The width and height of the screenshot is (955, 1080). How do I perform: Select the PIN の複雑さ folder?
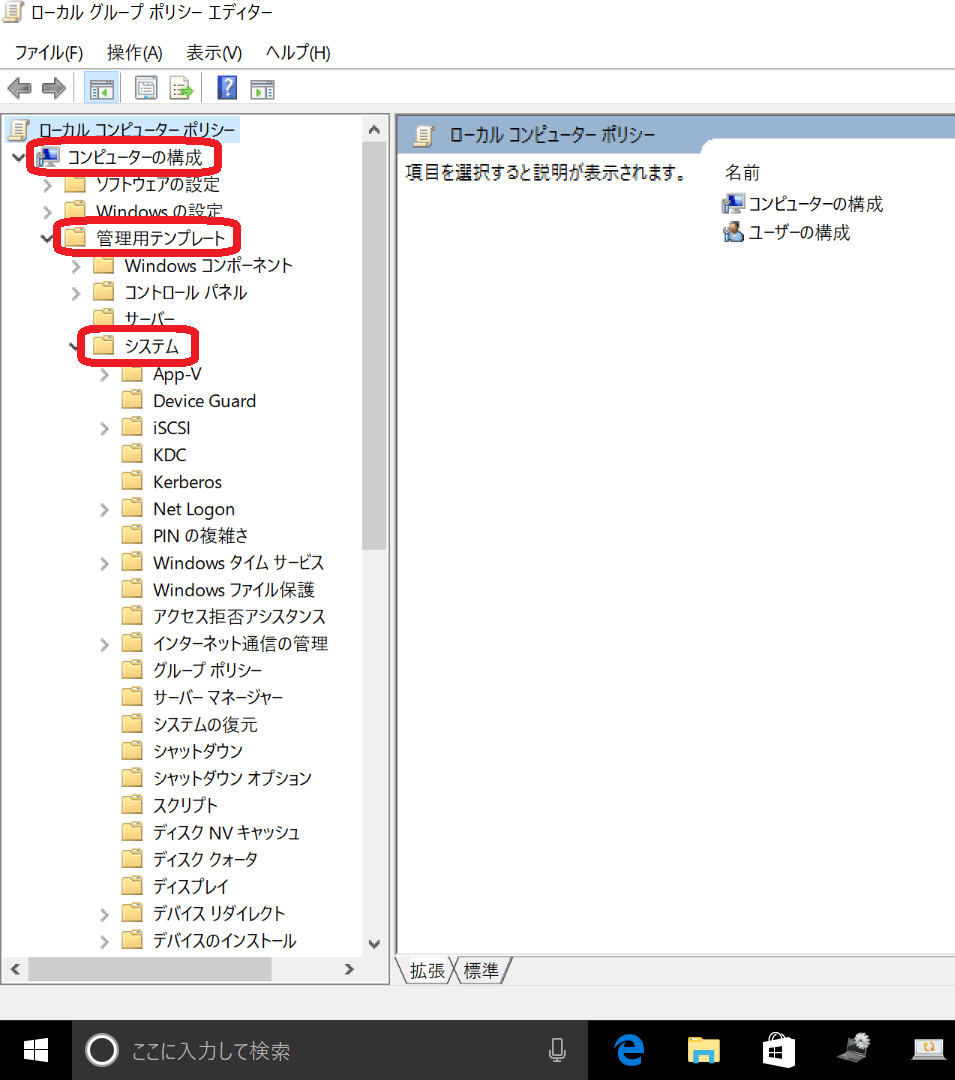pos(200,536)
